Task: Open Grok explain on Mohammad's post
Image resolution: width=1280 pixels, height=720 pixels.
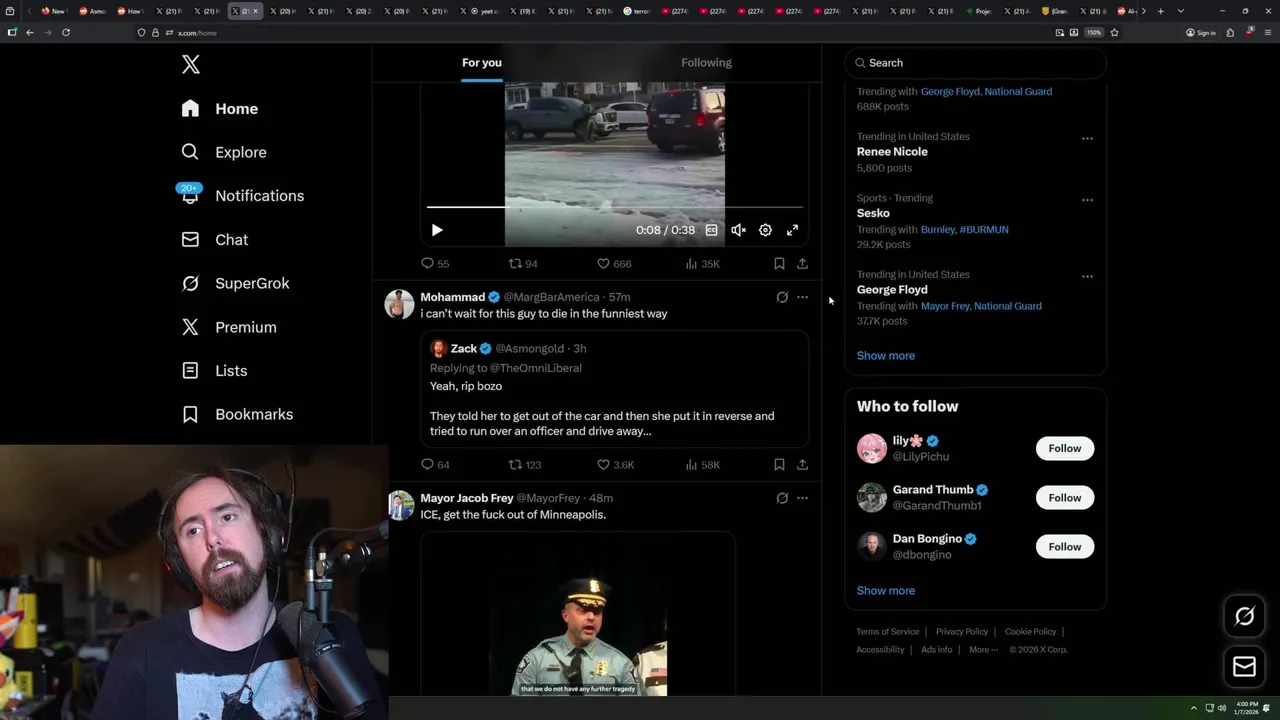Action: (782, 297)
